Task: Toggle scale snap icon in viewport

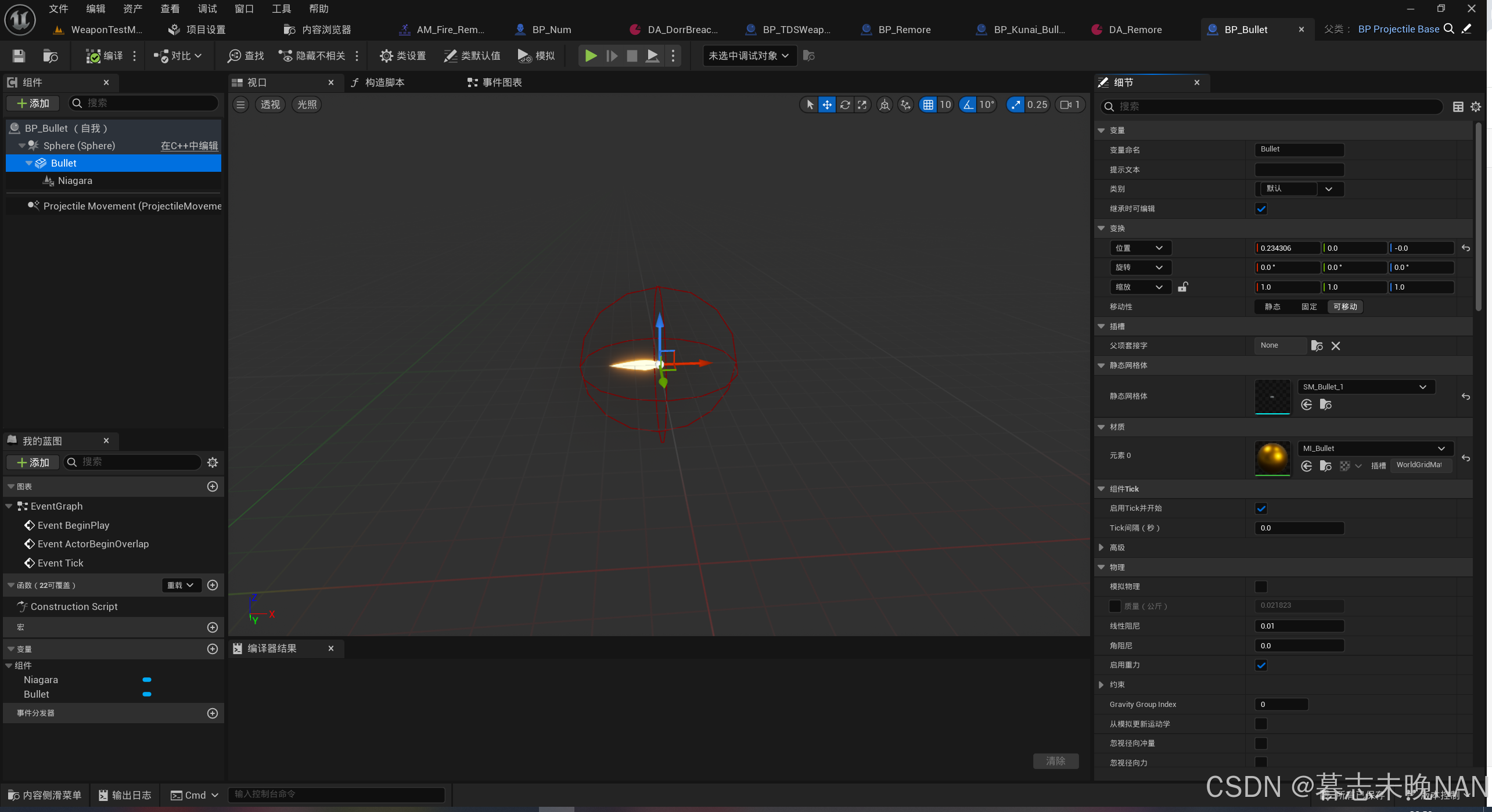Action: click(1015, 104)
